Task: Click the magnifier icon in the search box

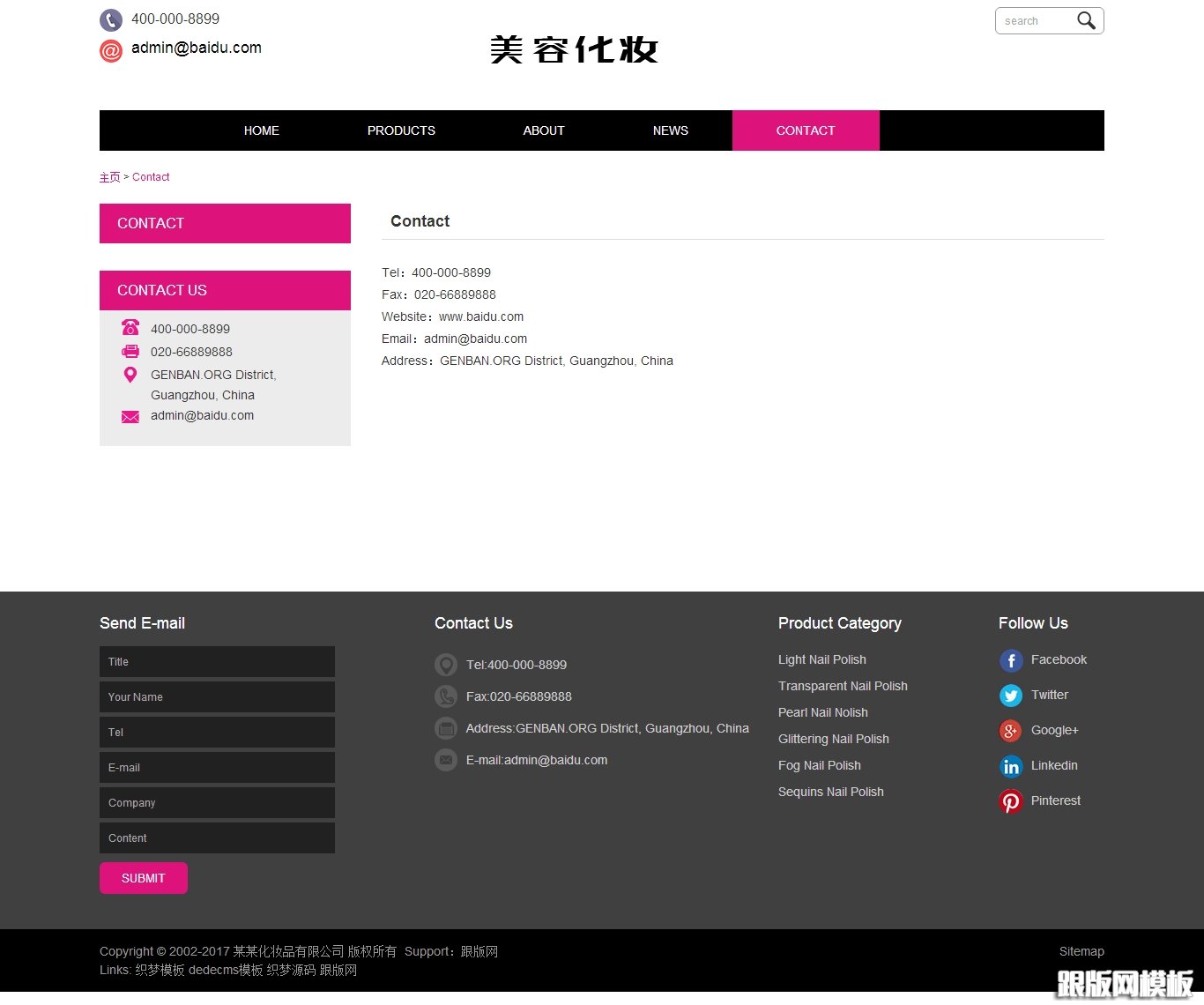Action: click(1087, 19)
